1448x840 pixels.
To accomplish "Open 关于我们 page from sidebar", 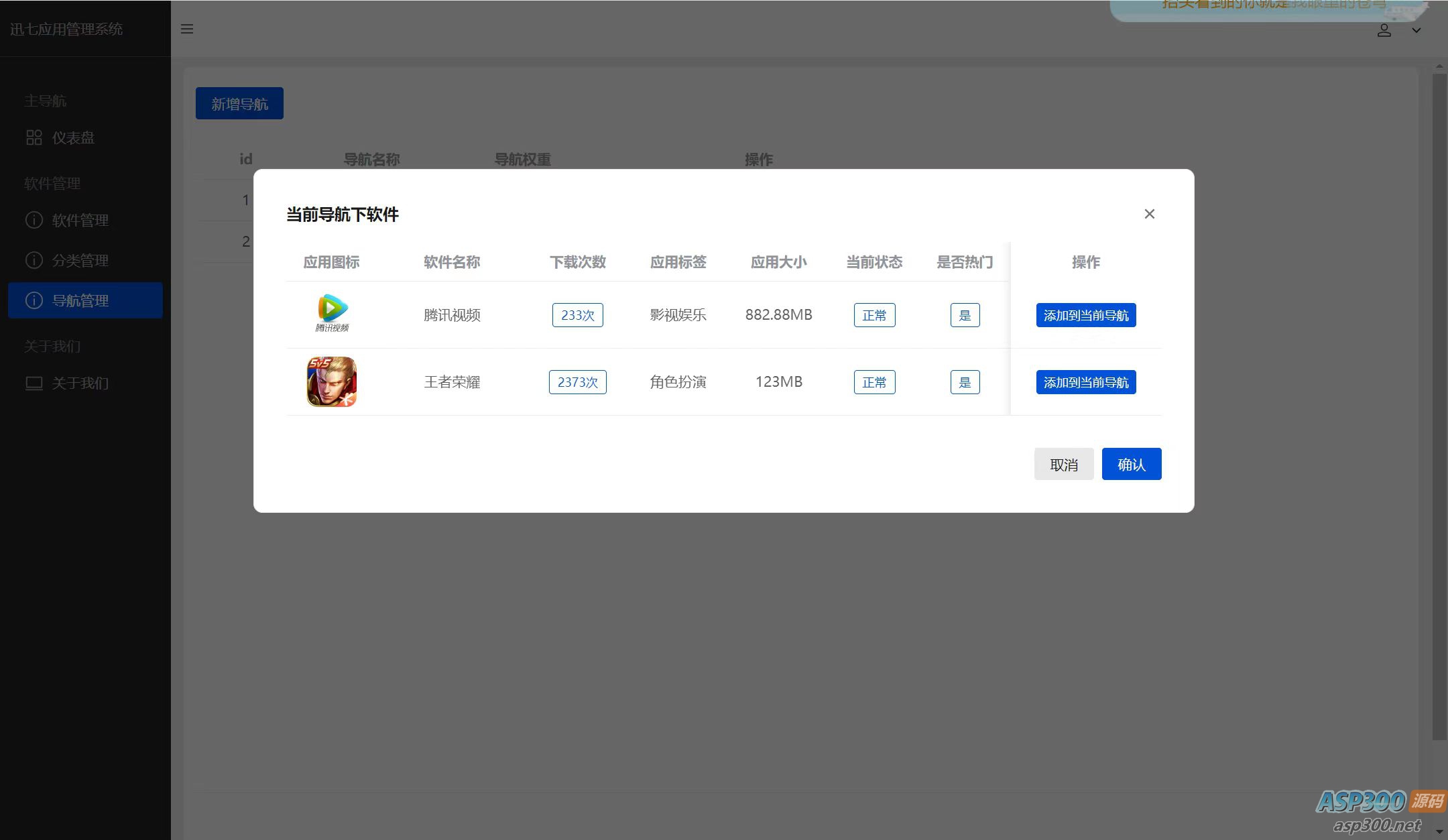I will point(80,383).
